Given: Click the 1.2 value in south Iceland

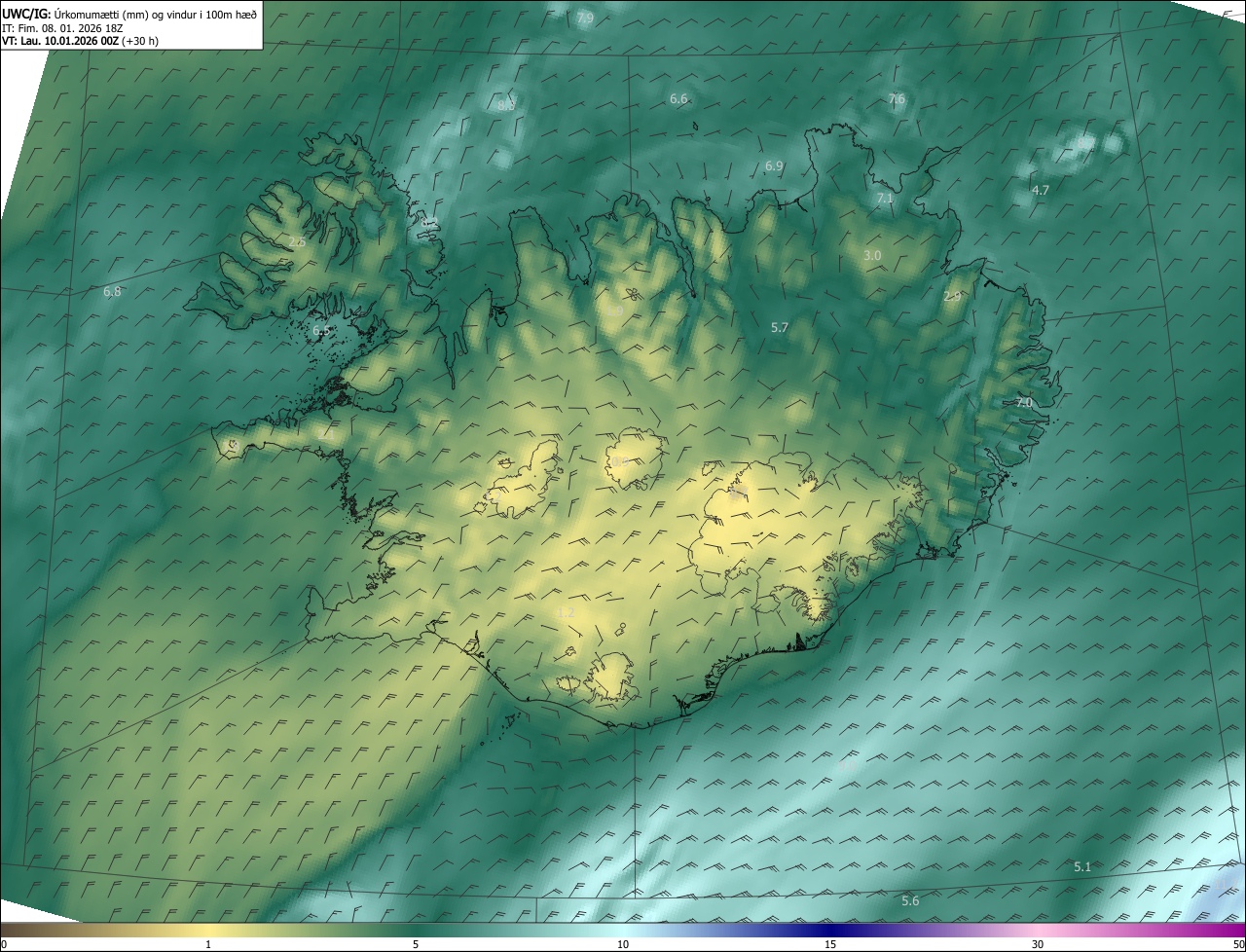Looking at the screenshot, I should pyautogui.click(x=567, y=613).
